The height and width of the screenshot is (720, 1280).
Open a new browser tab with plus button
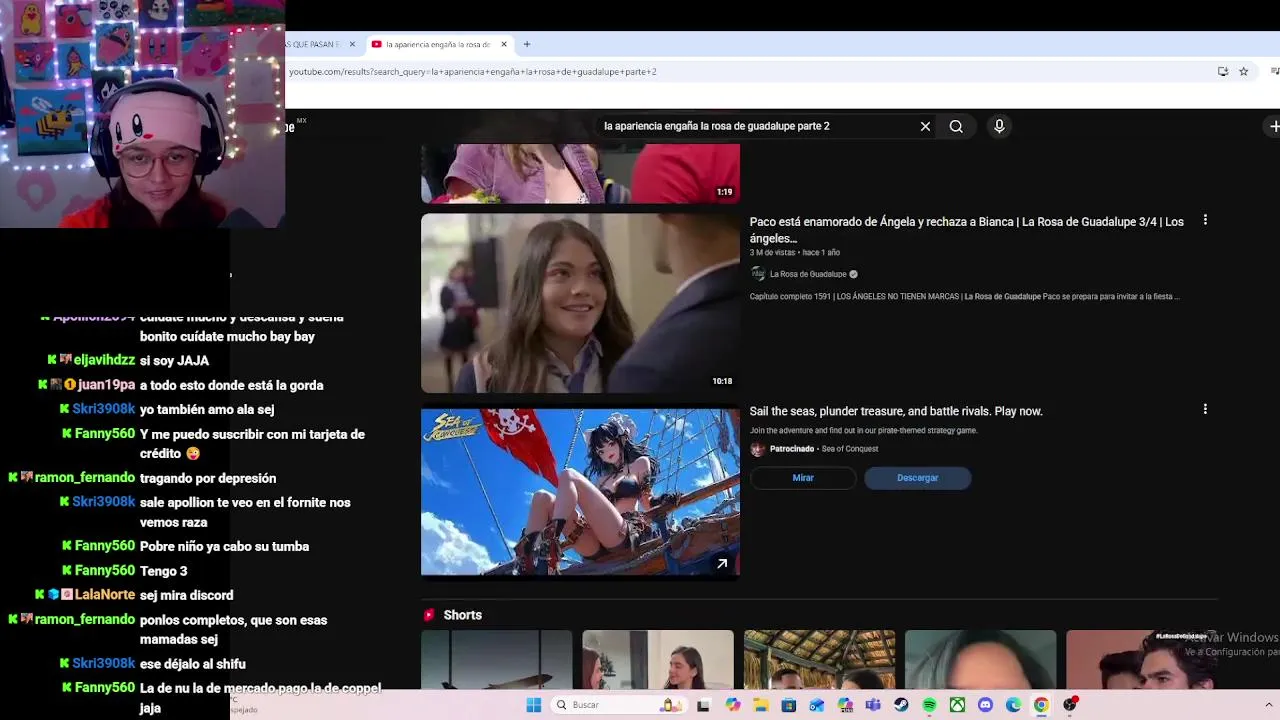(x=527, y=44)
